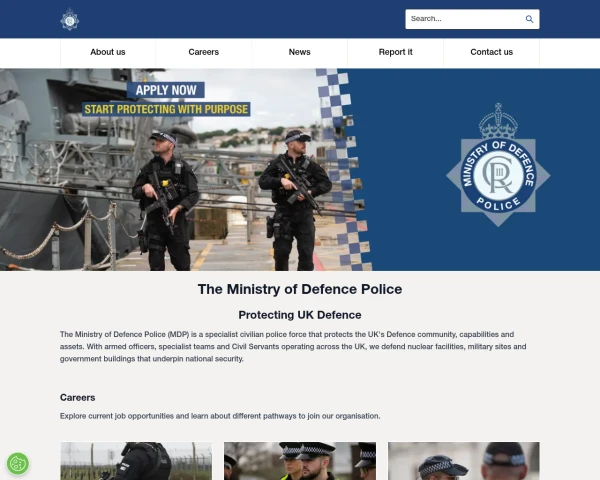
Task: Click the Apply Now hero banner
Action: (x=166, y=90)
